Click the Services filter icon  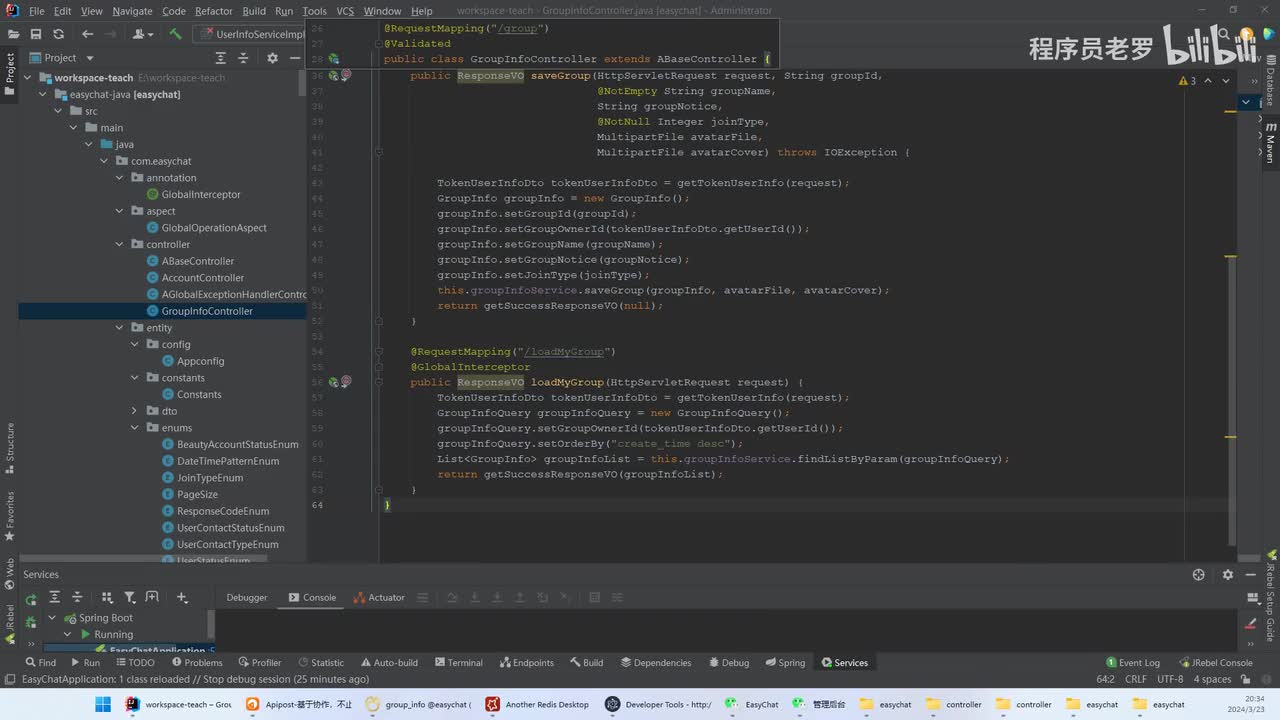coord(129,598)
